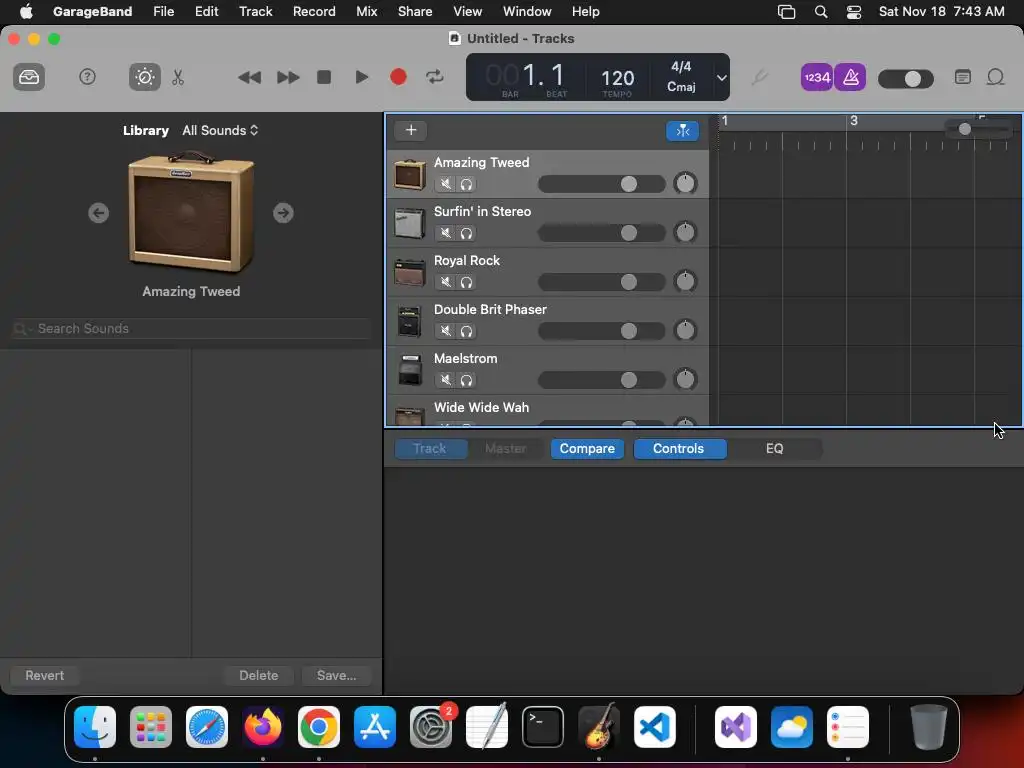Go to next patch with right arrow
This screenshot has height=768, width=1024.
[x=283, y=213]
